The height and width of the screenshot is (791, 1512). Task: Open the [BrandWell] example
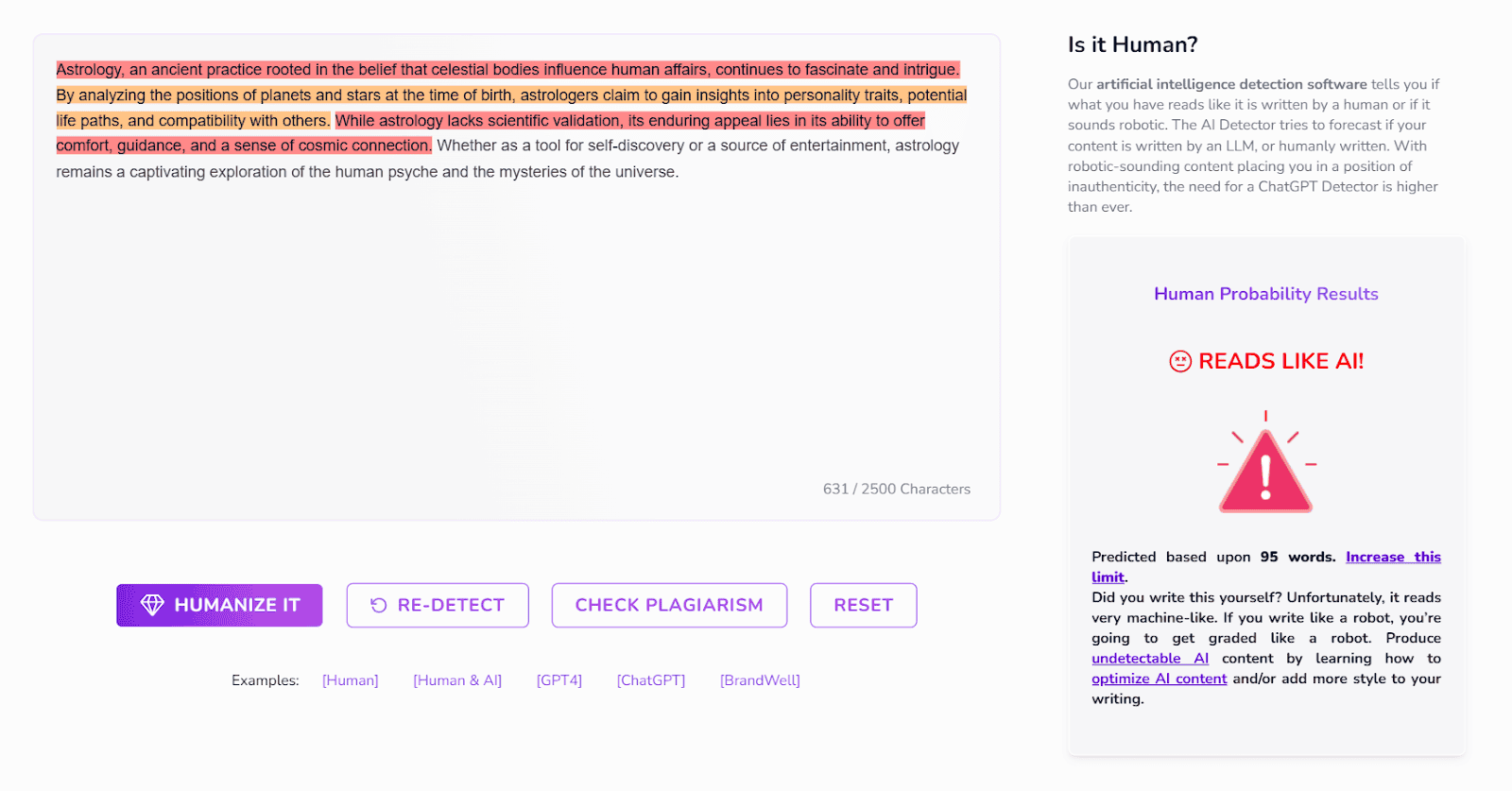(760, 680)
